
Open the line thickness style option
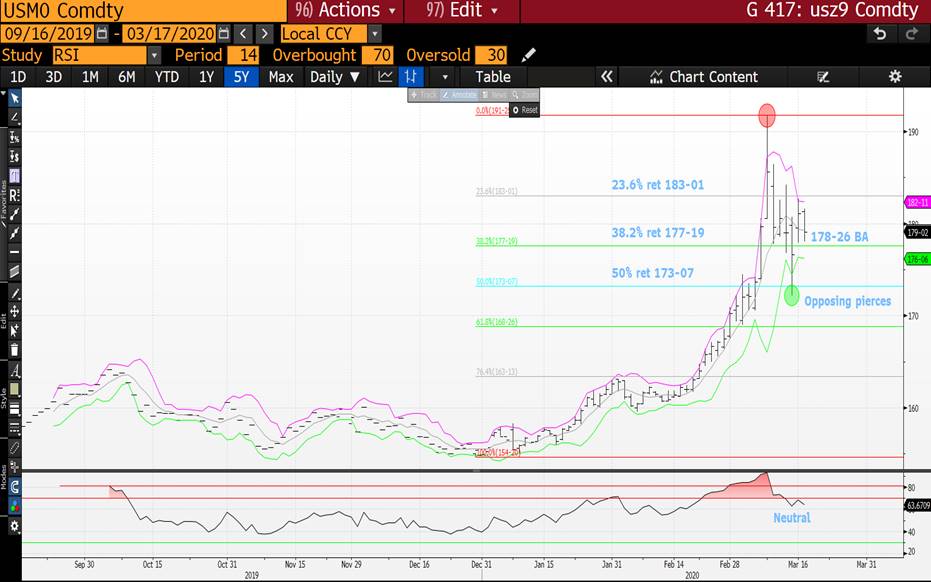[14, 409]
